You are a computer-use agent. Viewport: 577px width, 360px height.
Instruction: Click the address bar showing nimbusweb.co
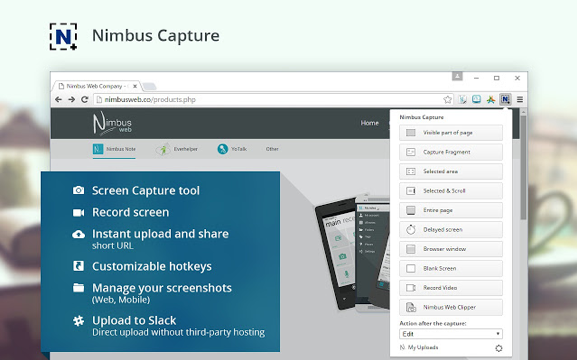pos(268,99)
